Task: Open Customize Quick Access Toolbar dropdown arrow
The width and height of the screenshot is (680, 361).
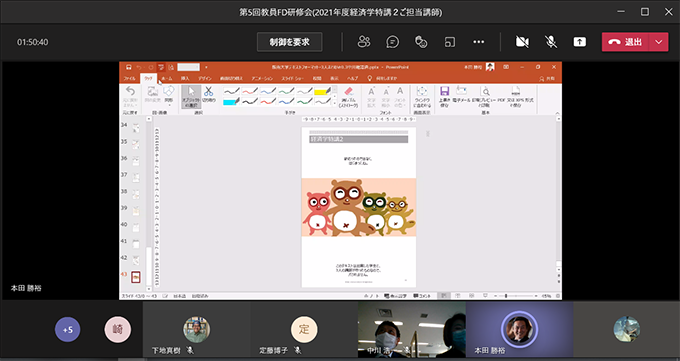Action: (206, 67)
